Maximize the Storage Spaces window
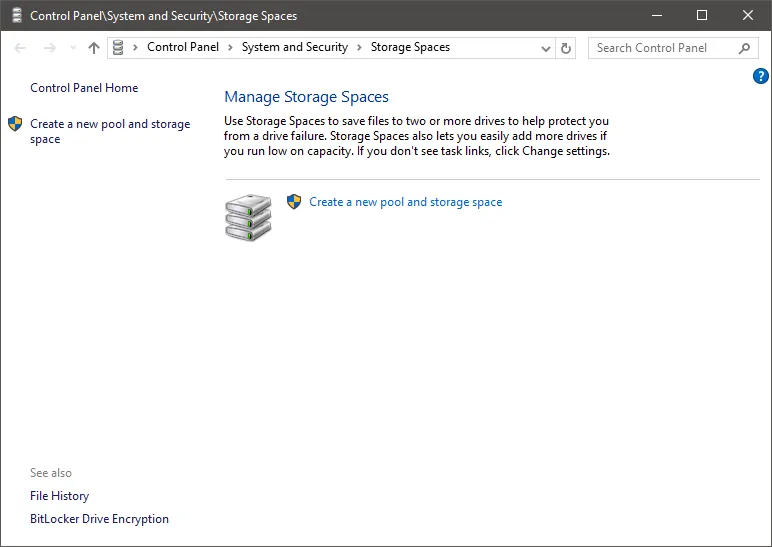The image size is (772, 547). 702,15
